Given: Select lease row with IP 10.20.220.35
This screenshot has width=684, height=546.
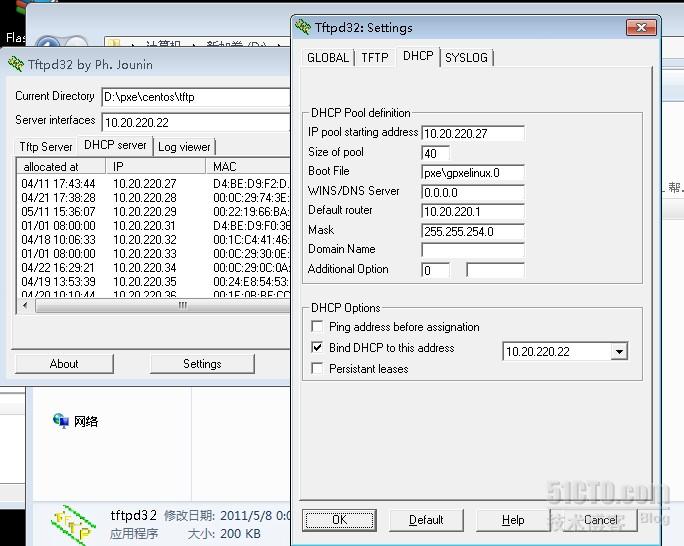Looking at the screenshot, I should pos(154,281).
